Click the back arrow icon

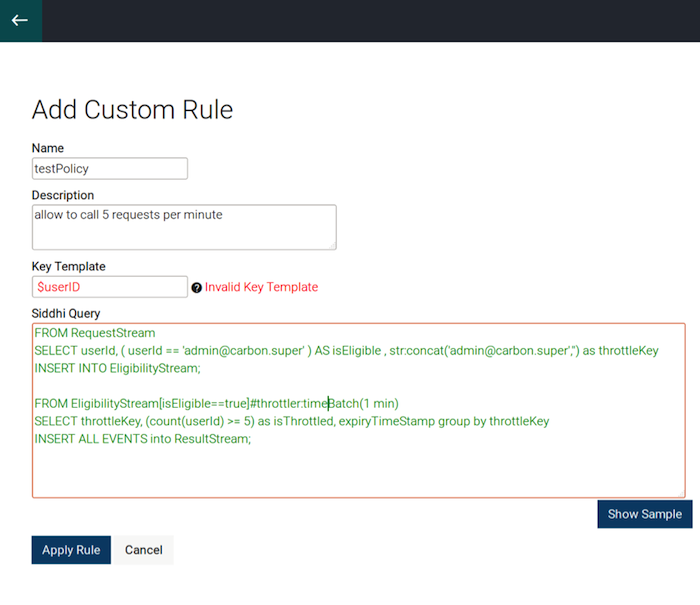pyautogui.click(x=20, y=20)
